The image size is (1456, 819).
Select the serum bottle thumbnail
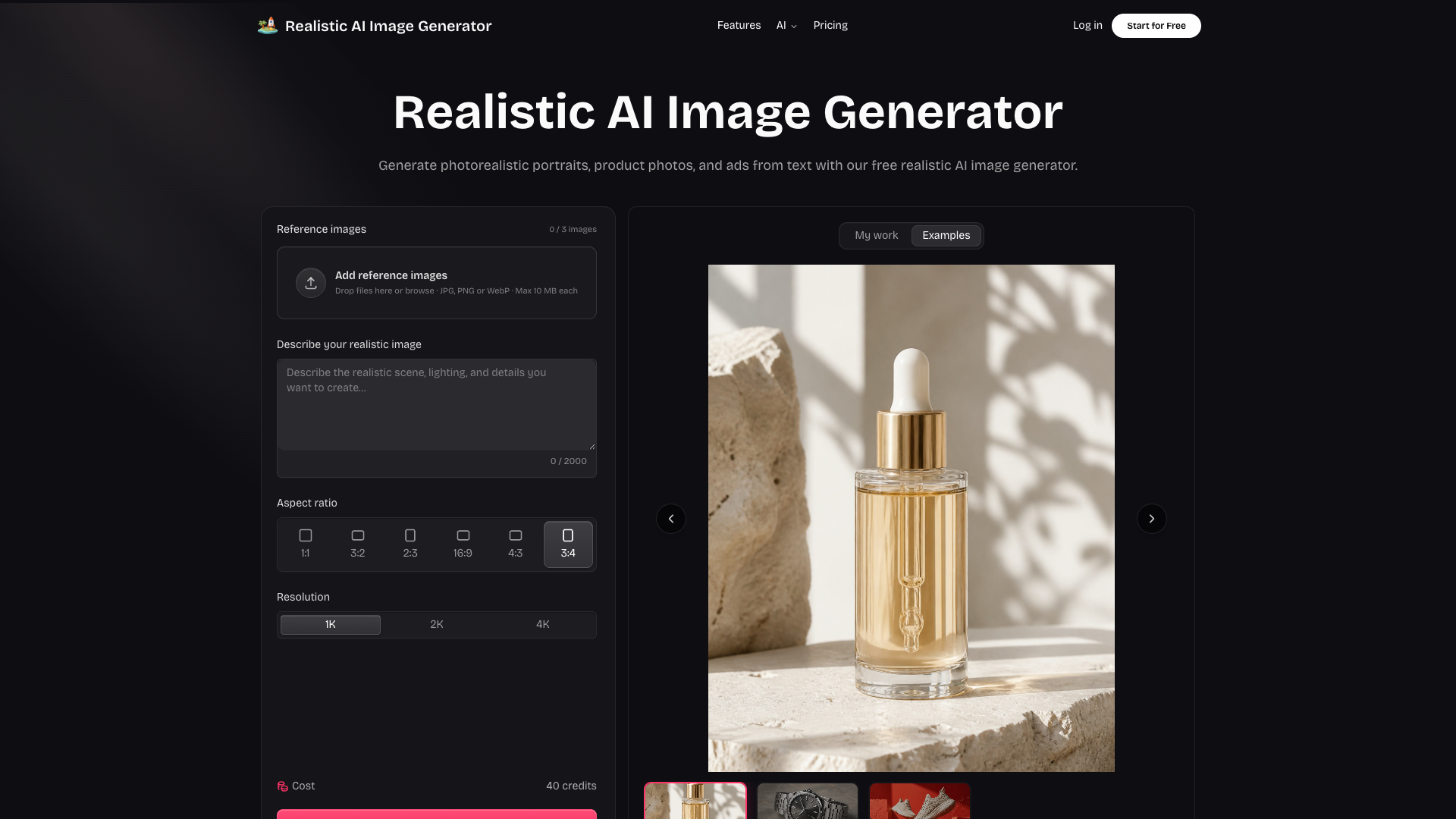pyautogui.click(x=695, y=801)
